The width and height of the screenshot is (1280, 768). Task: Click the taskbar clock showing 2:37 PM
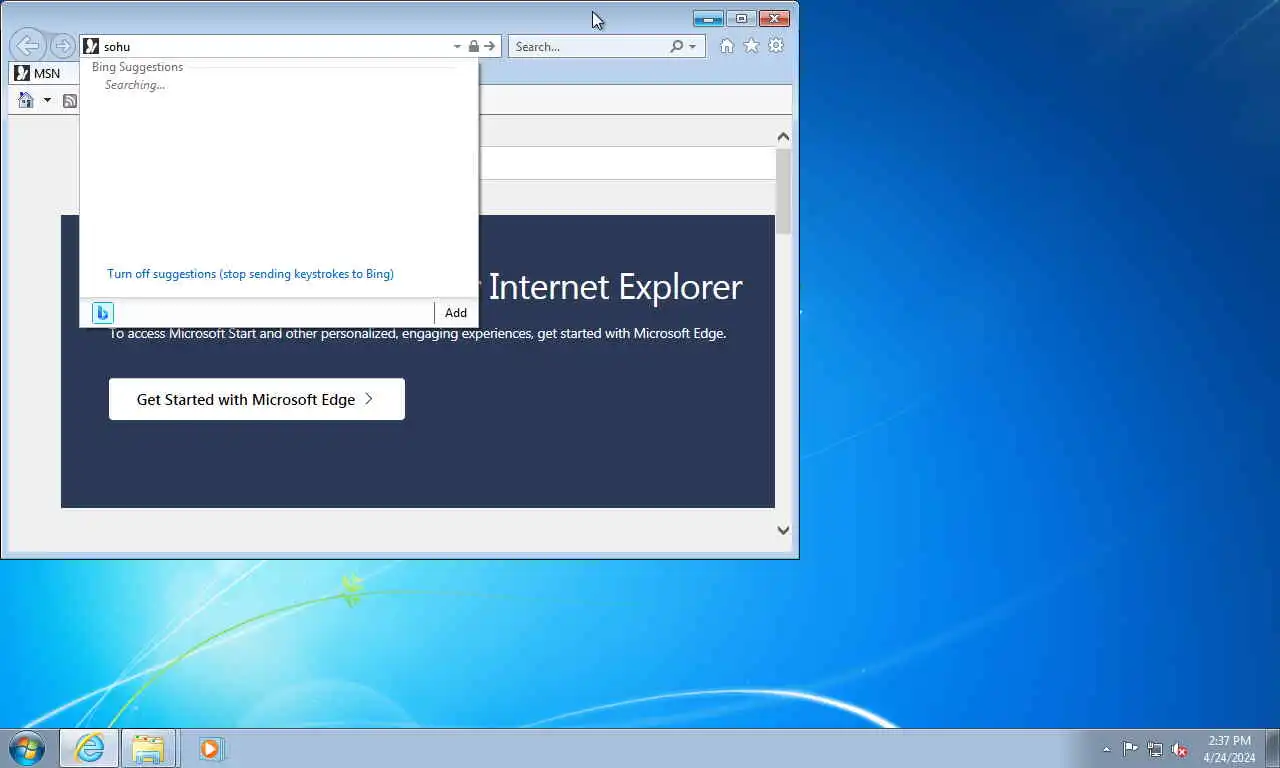click(1229, 749)
